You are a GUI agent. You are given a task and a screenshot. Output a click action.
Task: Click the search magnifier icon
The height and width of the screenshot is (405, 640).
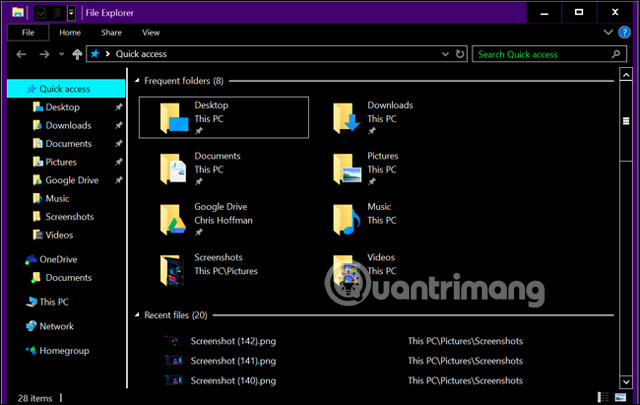(x=616, y=54)
